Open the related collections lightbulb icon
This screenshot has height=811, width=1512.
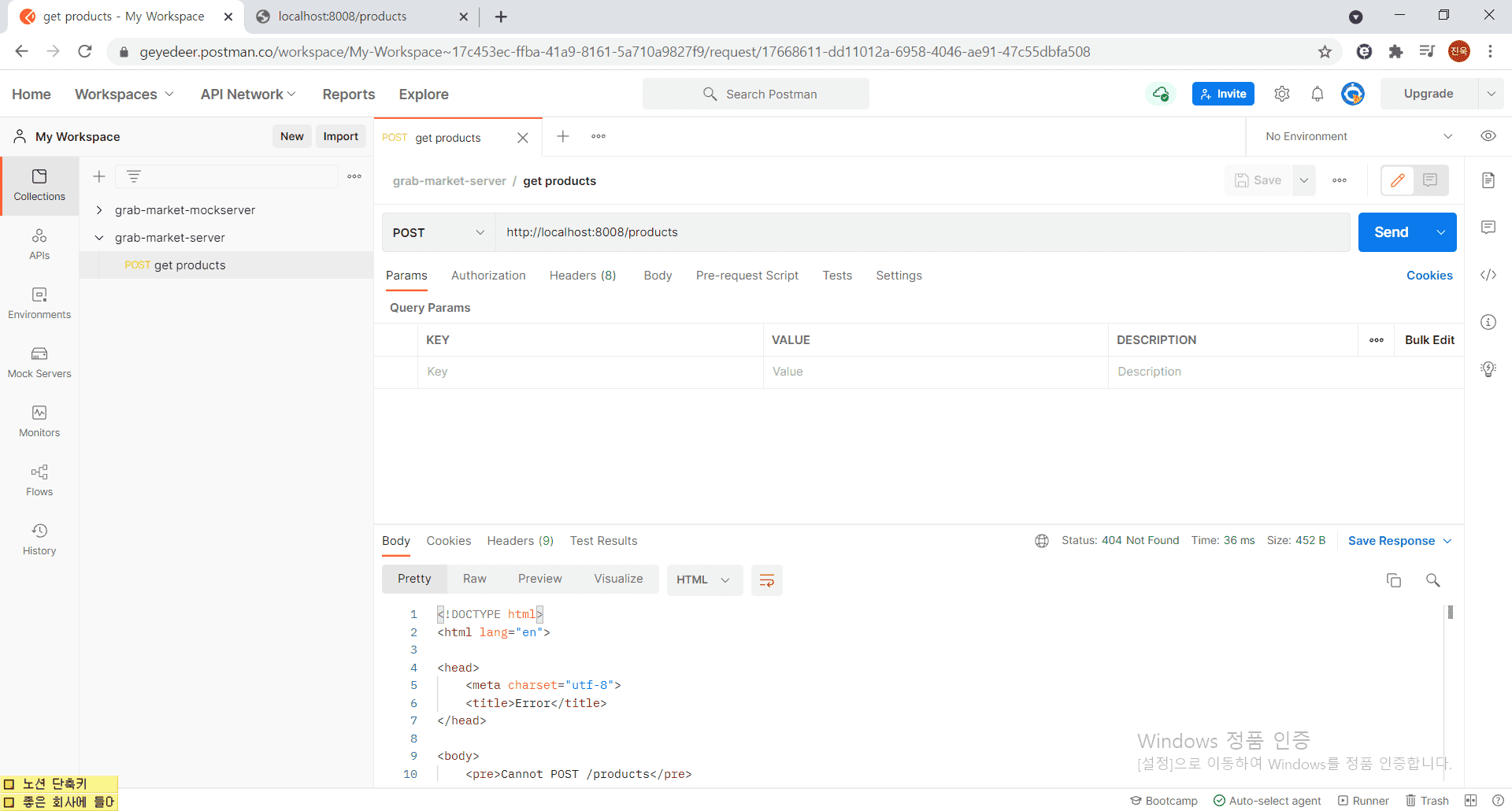[1488, 369]
